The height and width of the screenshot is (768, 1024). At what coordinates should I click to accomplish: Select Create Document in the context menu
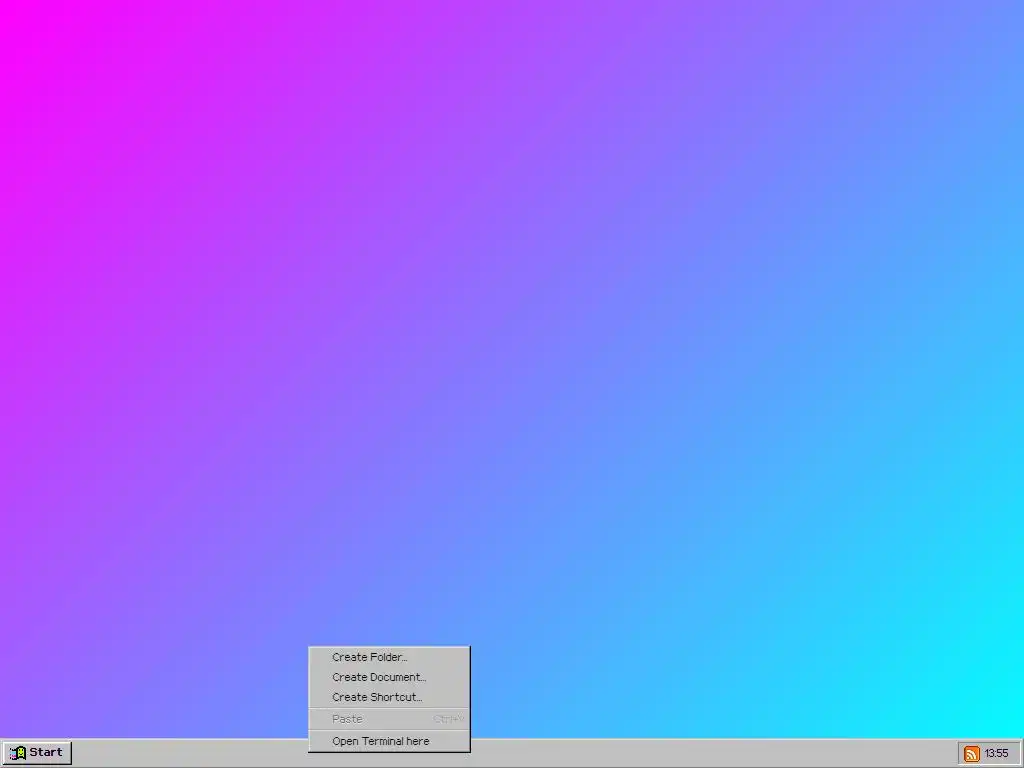(389, 677)
